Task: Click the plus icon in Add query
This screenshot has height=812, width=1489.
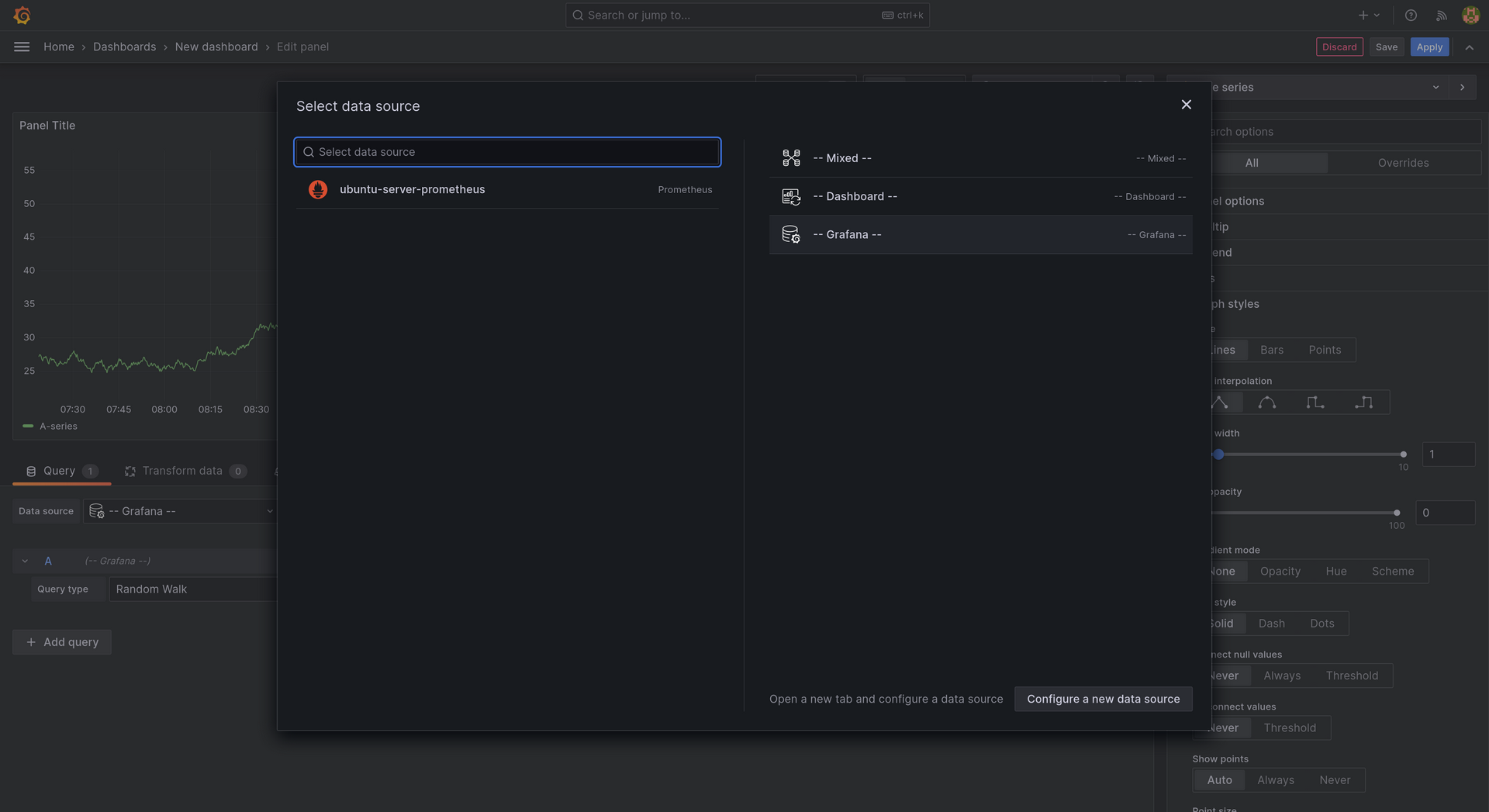Action: pos(31,642)
